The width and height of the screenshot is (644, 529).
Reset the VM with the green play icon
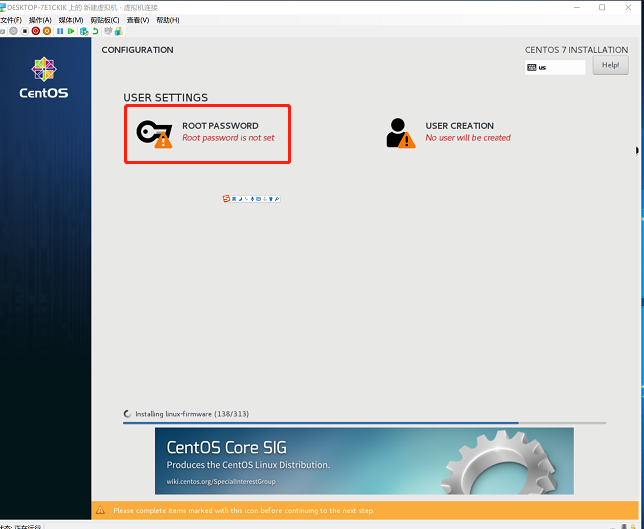[71, 31]
